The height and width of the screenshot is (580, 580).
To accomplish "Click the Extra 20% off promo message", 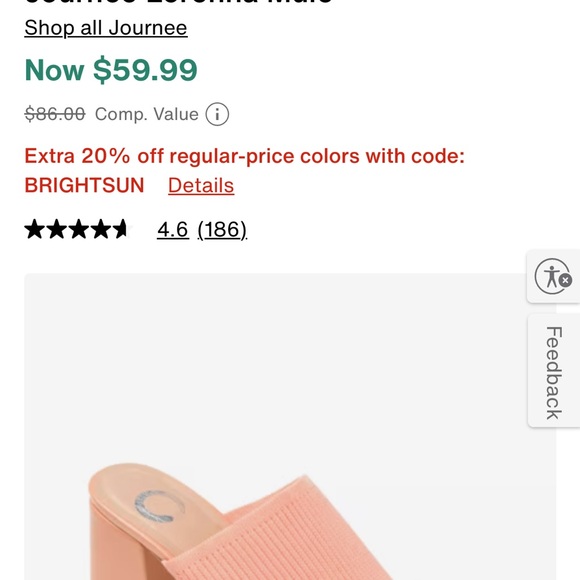I will pyautogui.click(x=245, y=156).
